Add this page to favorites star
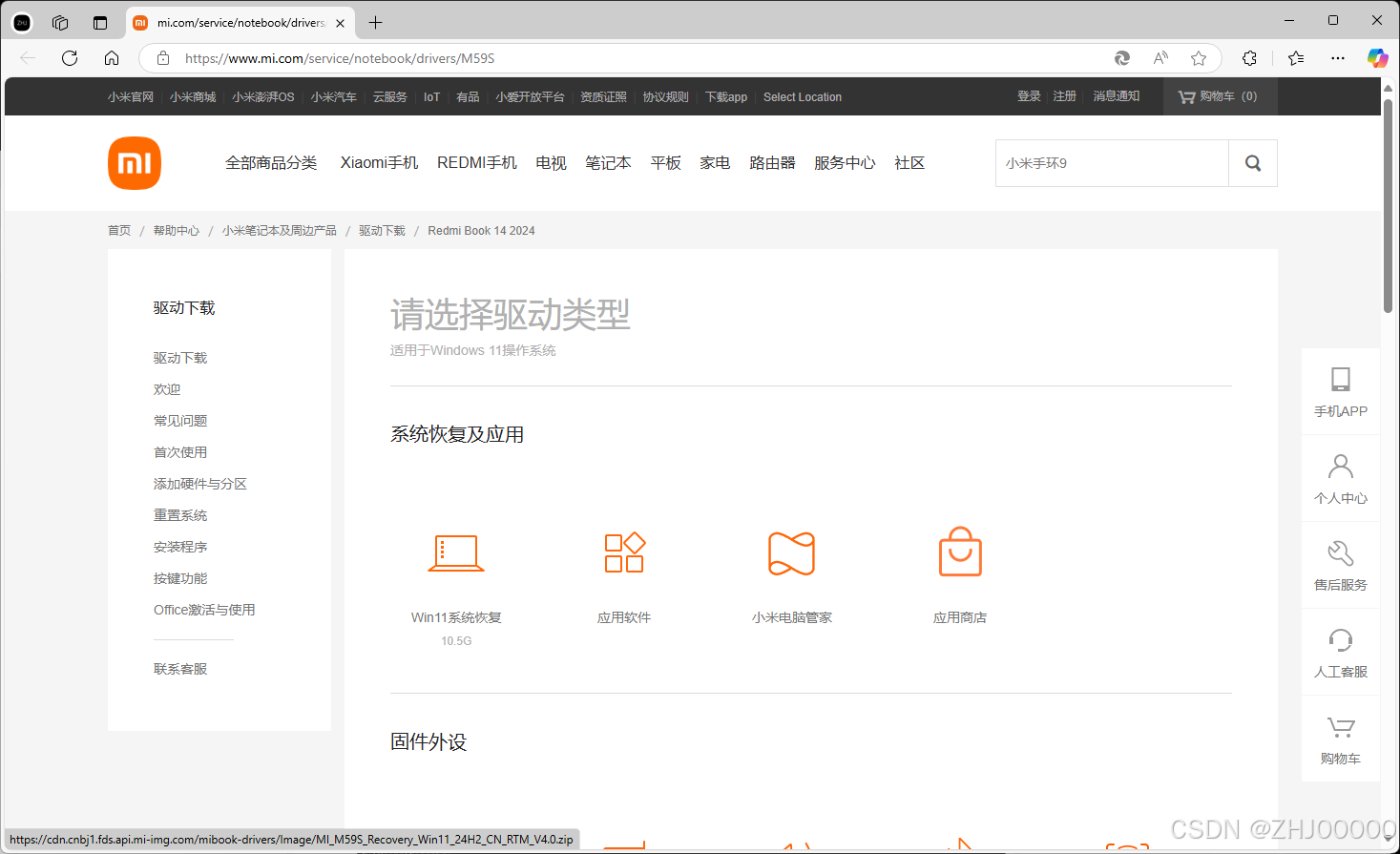 pos(1199,58)
